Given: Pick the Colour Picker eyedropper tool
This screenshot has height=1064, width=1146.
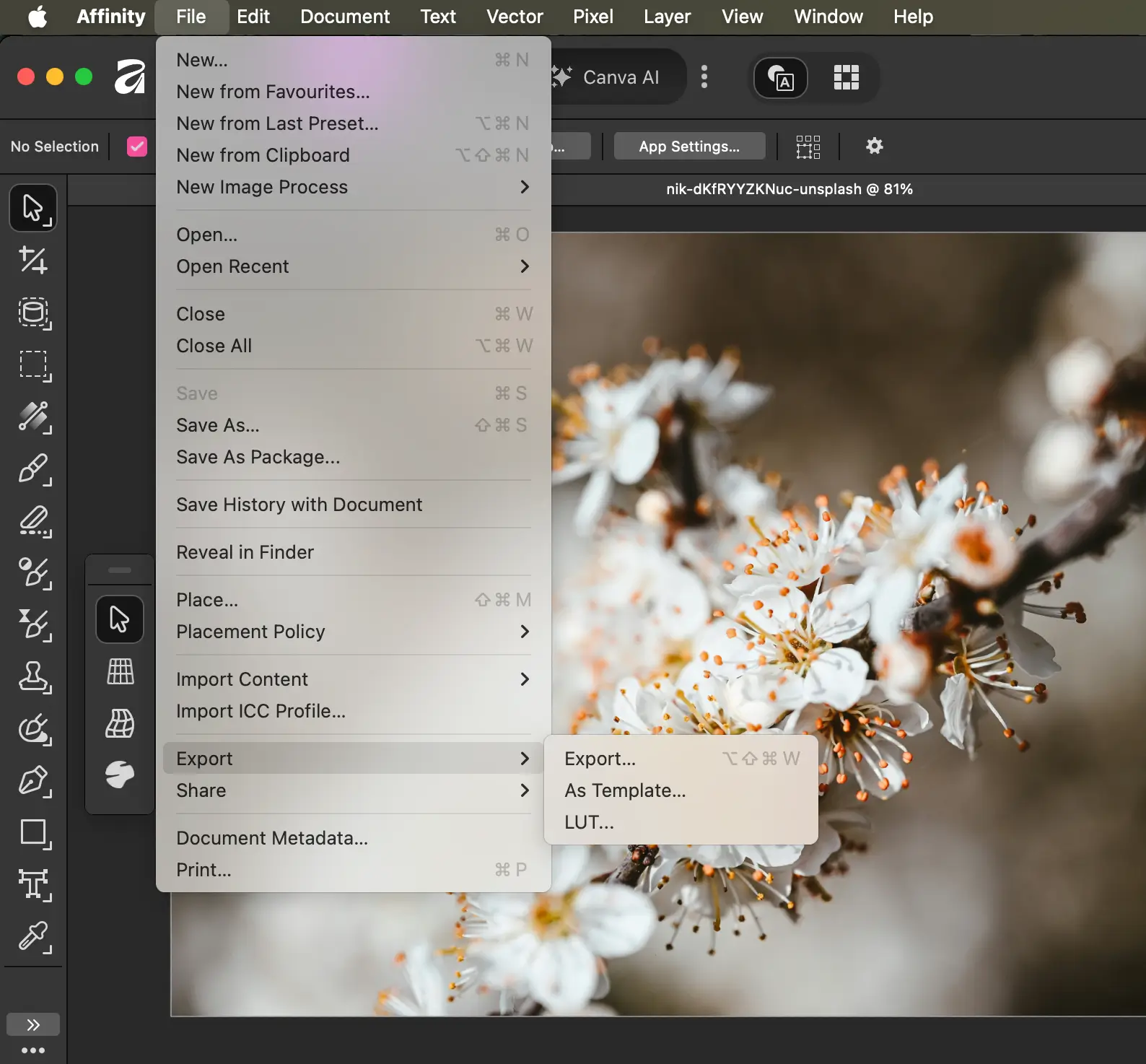Looking at the screenshot, I should coord(33,937).
